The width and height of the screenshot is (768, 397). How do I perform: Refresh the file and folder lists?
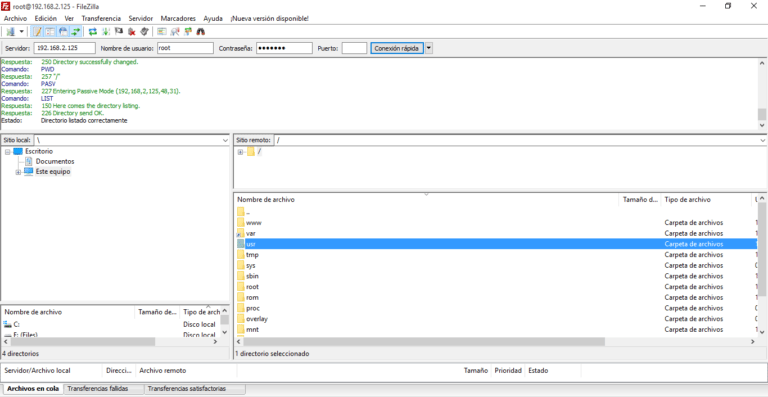coord(93,32)
